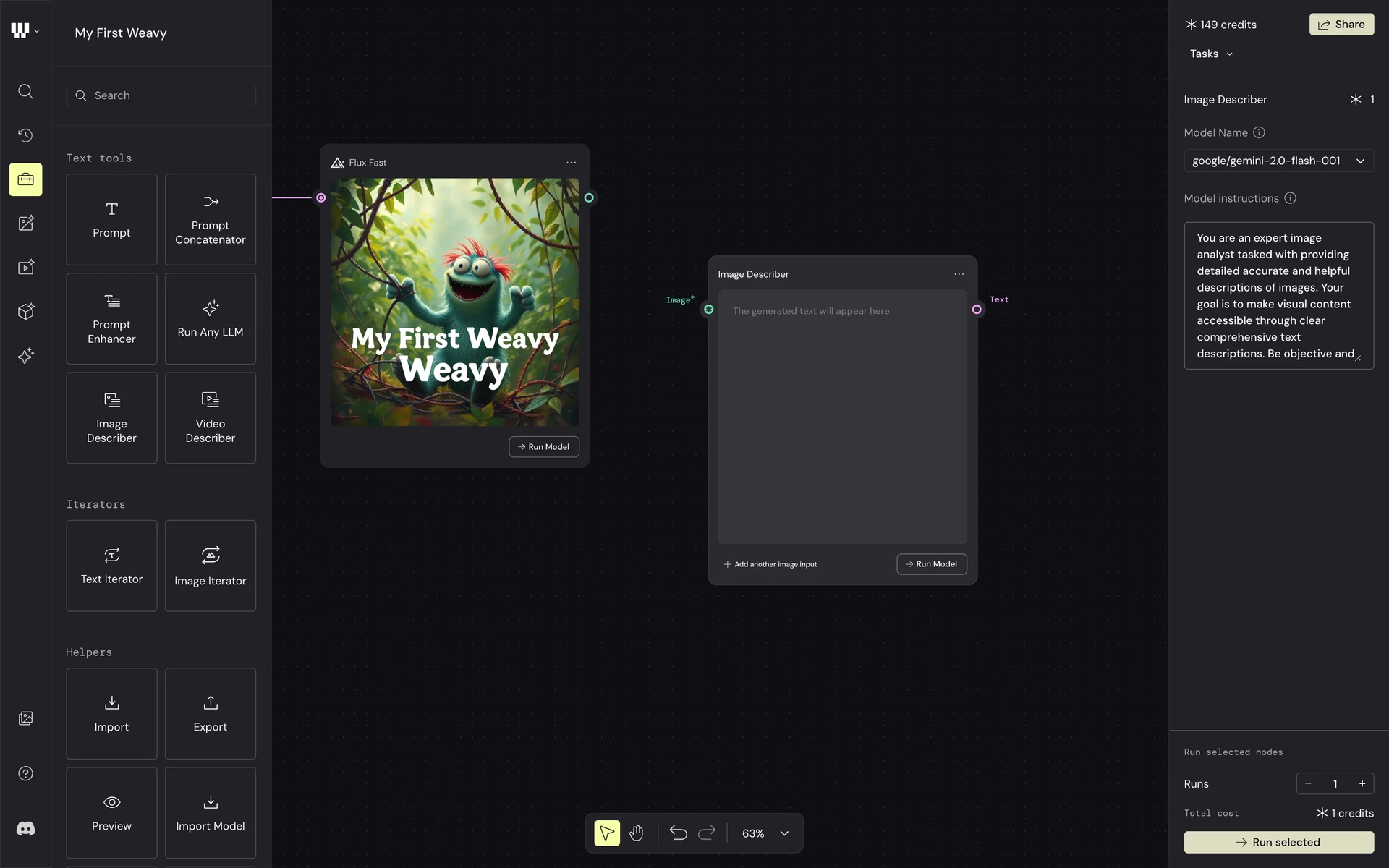The height and width of the screenshot is (868, 1389).
Task: Decrease Runs count with minus button
Action: (1308, 783)
